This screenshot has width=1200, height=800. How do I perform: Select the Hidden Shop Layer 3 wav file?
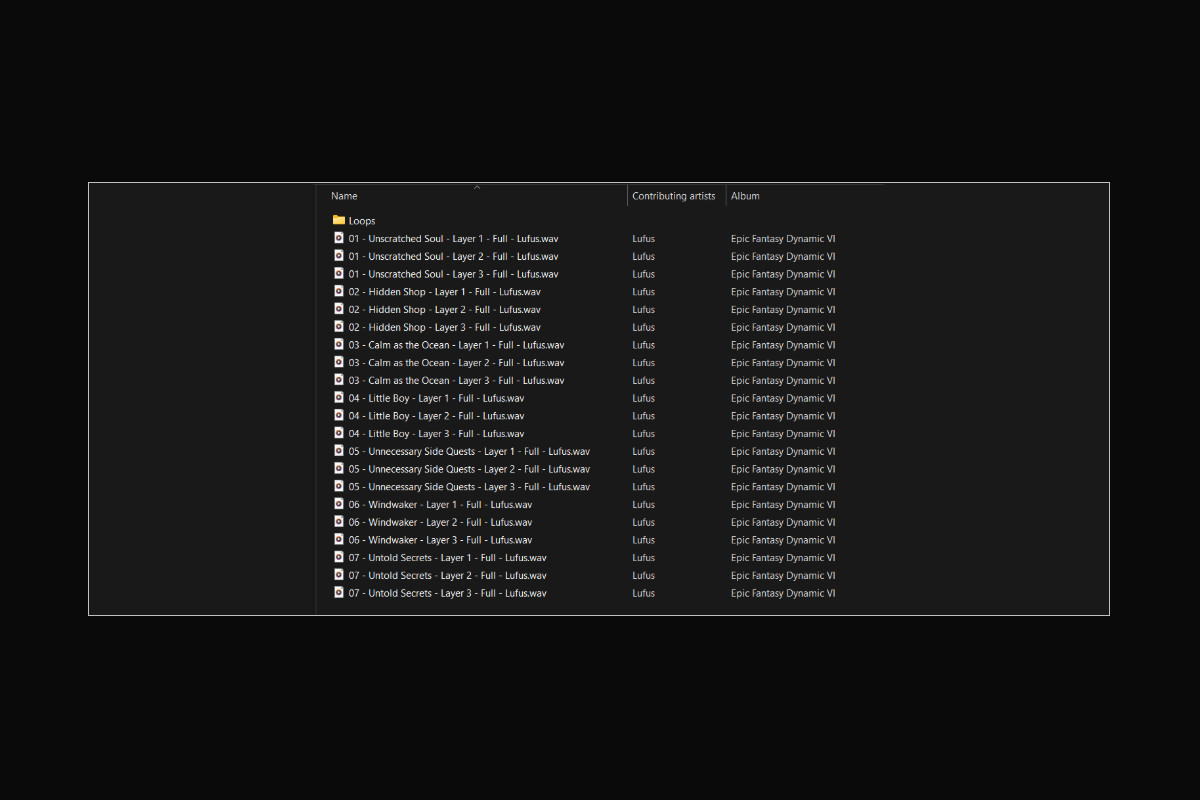tap(444, 327)
